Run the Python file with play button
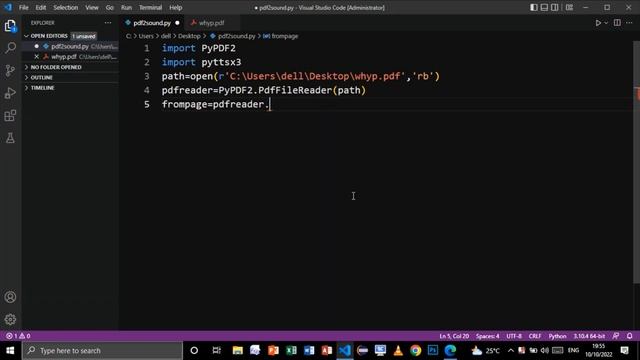 [598, 23]
